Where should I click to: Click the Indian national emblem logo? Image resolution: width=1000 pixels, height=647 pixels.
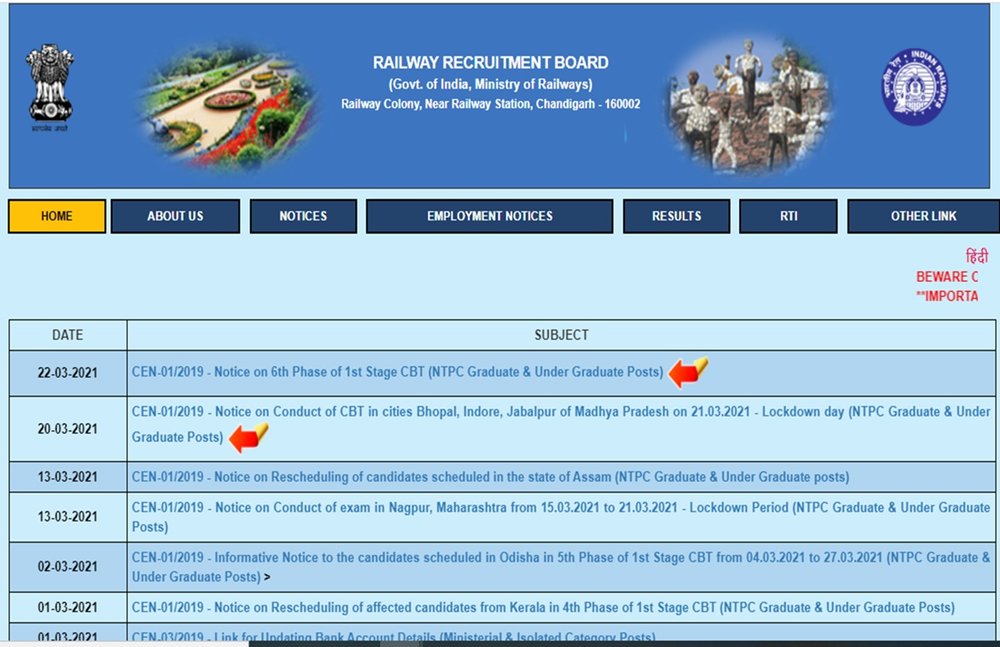coord(50,87)
